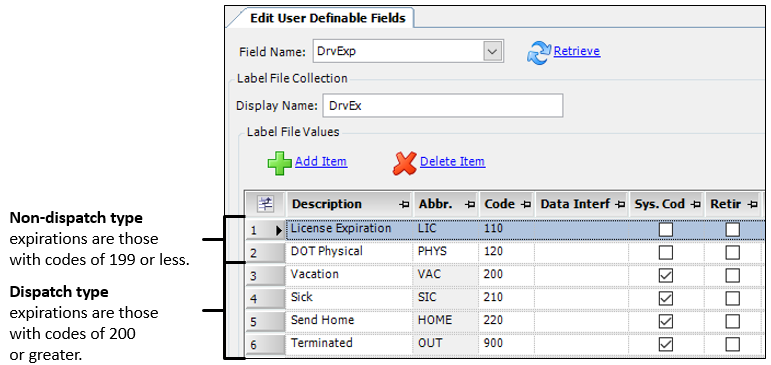Tick the Retired checkbox for Terminated row
771x365 pixels.
(733, 343)
